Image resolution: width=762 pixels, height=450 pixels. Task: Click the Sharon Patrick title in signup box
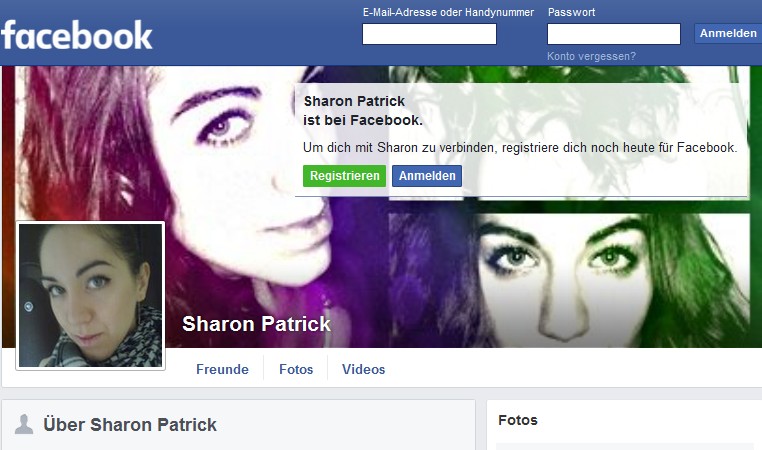(x=354, y=101)
